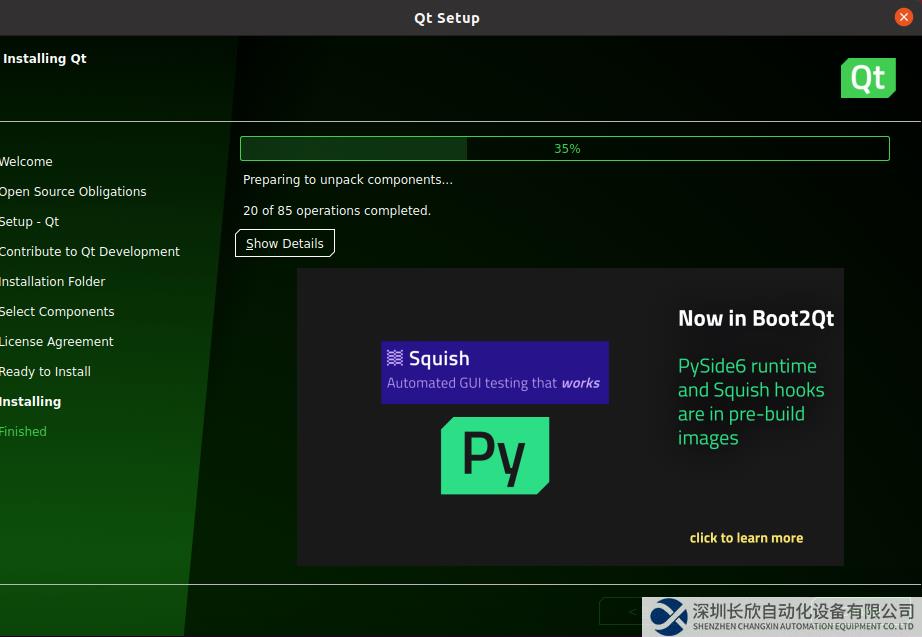This screenshot has width=922, height=637.
Task: Click the PySide6 runtime advertisement text
Action: click(x=751, y=402)
